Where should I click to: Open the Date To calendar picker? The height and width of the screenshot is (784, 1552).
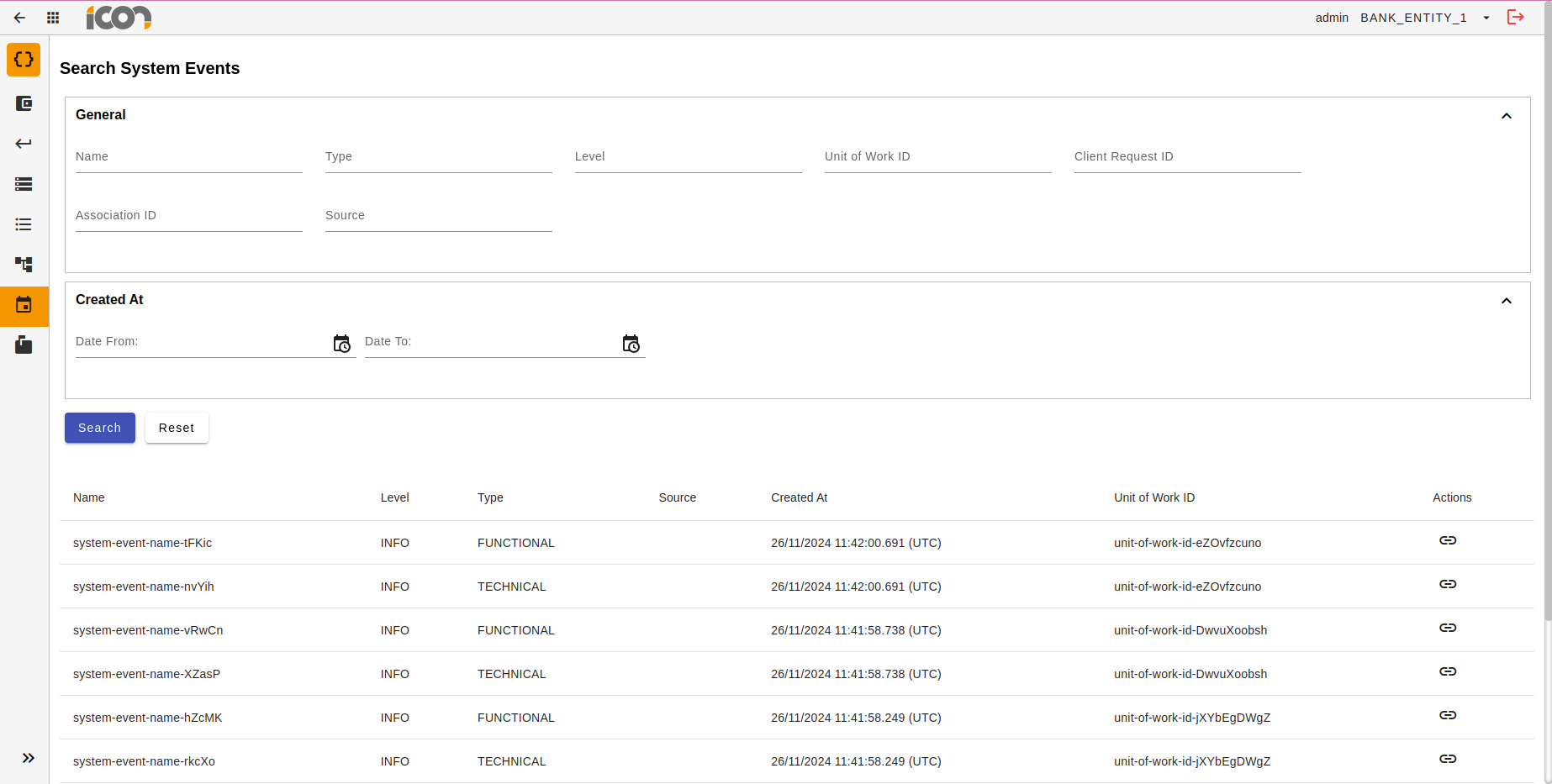coord(631,343)
